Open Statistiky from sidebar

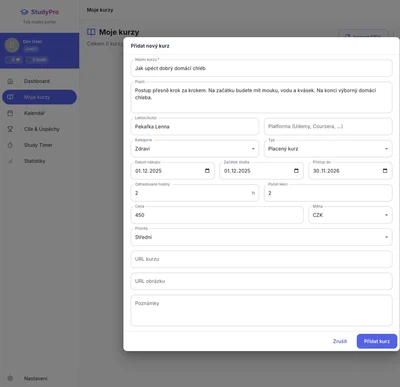click(x=39, y=161)
